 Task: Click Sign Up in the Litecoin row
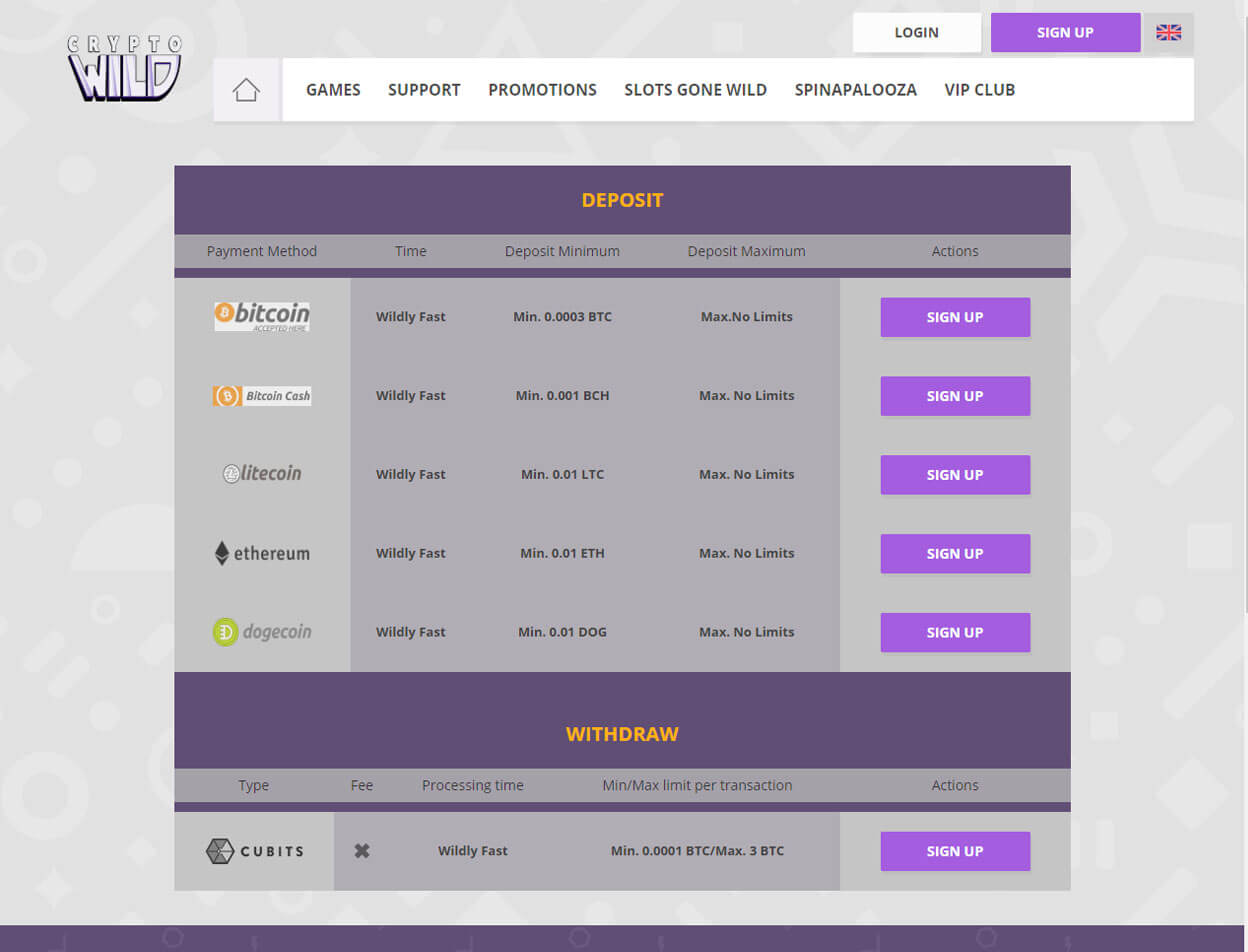coord(955,475)
